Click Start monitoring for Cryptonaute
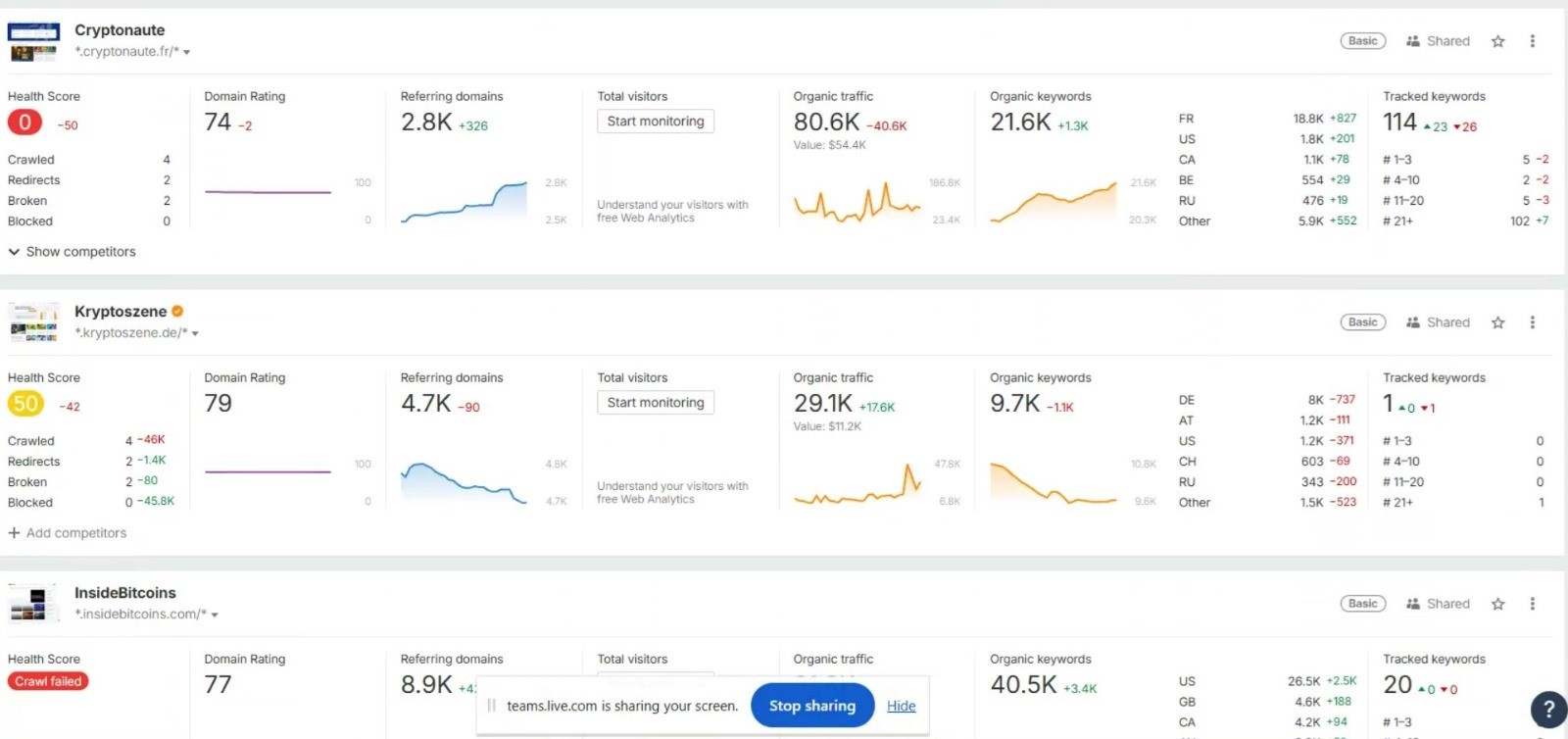The height and width of the screenshot is (739, 1568). (x=656, y=122)
